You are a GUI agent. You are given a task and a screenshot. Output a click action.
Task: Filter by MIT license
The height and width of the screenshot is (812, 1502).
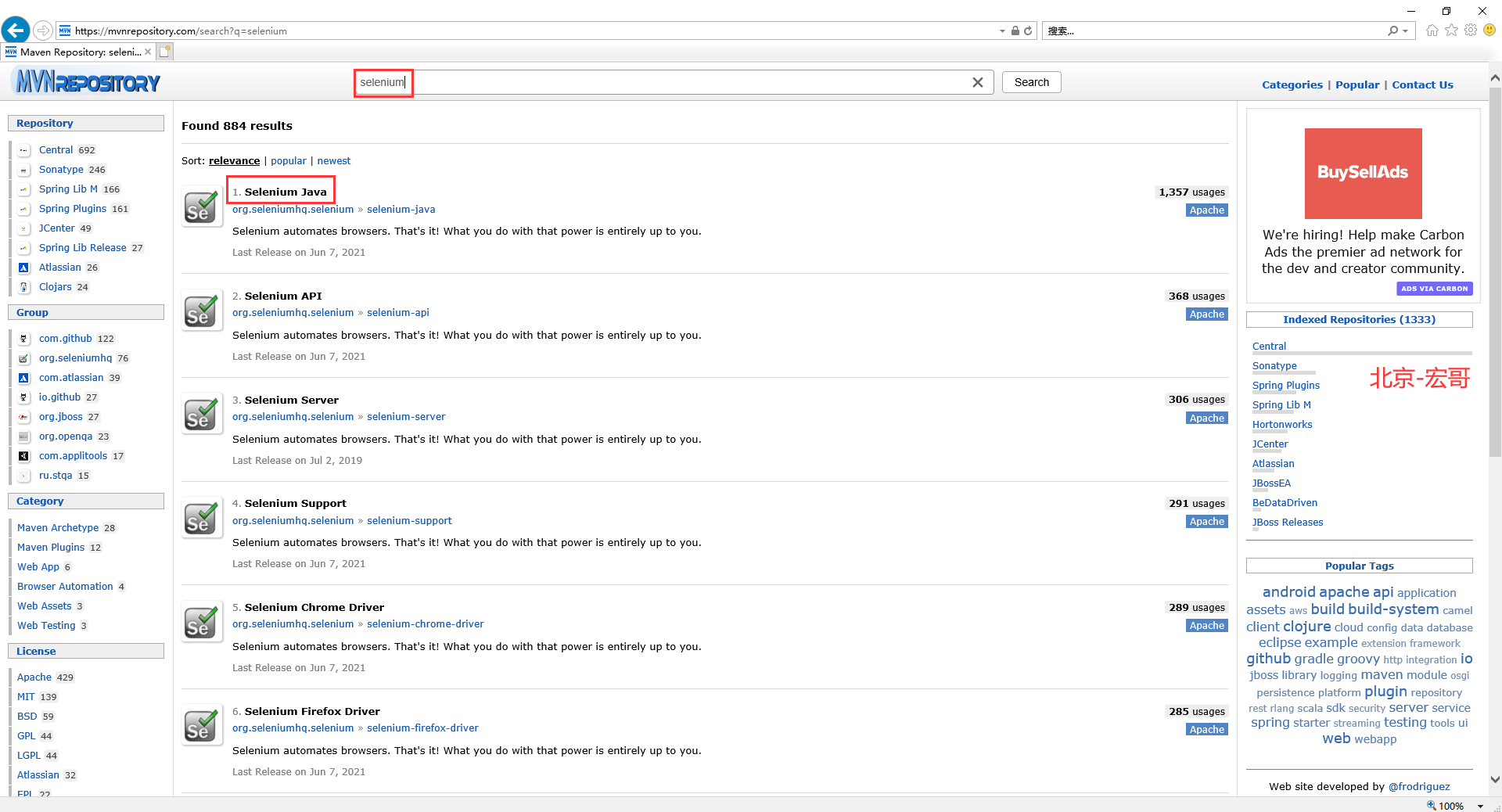26,696
